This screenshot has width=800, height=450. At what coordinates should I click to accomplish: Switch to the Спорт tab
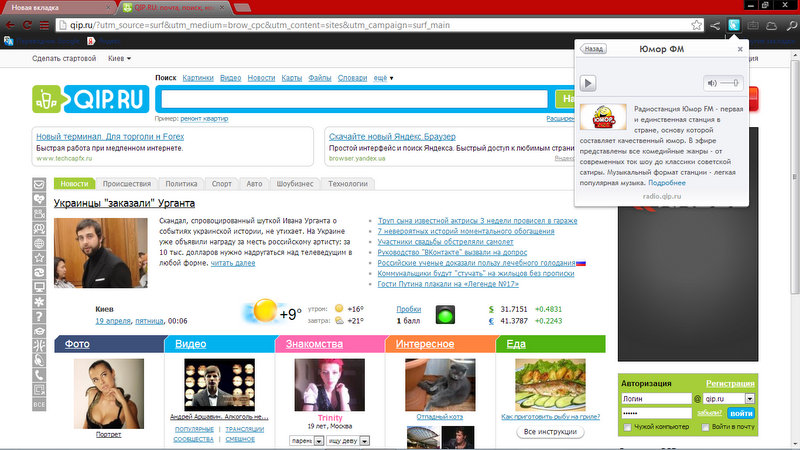click(221, 184)
